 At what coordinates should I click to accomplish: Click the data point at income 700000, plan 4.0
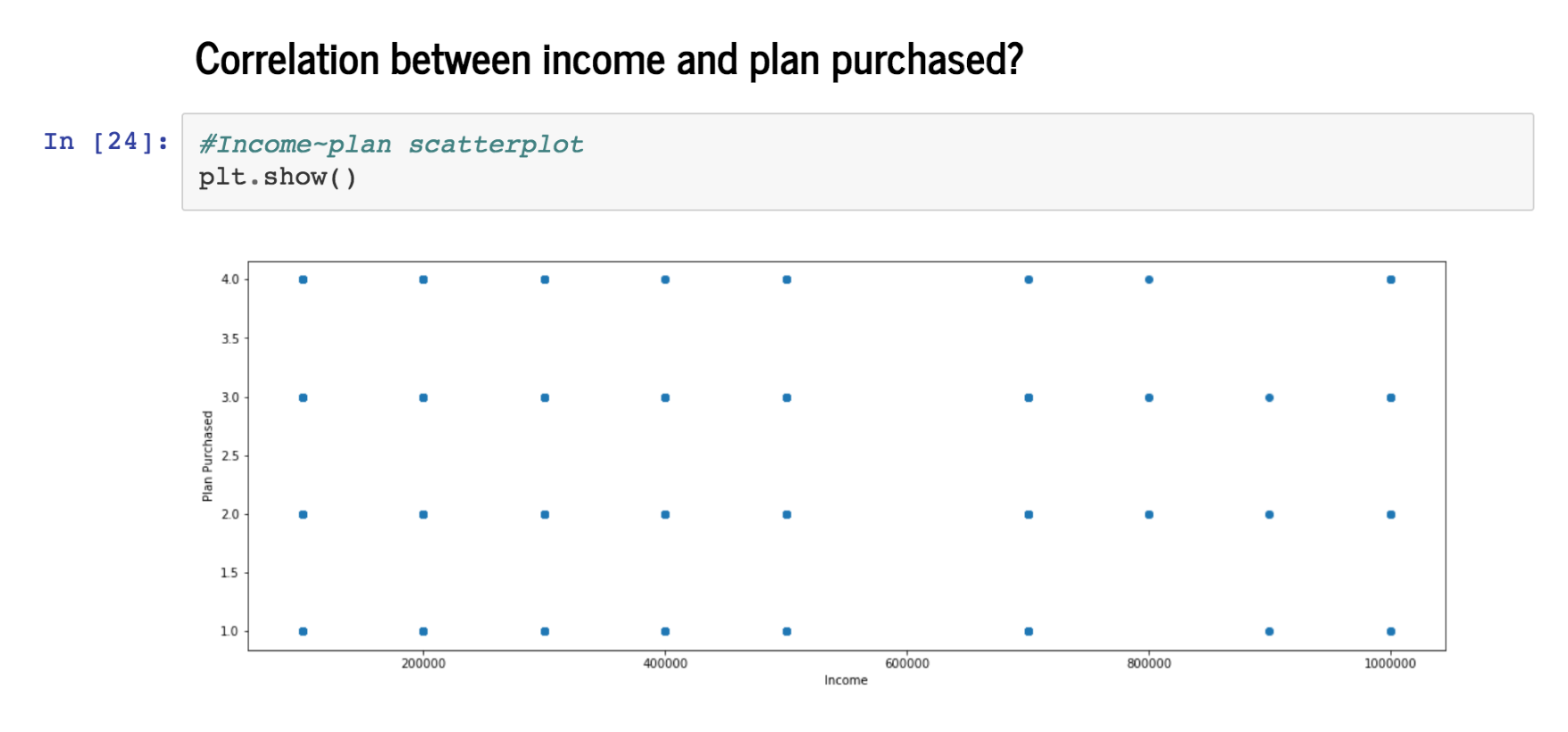coord(1029,280)
